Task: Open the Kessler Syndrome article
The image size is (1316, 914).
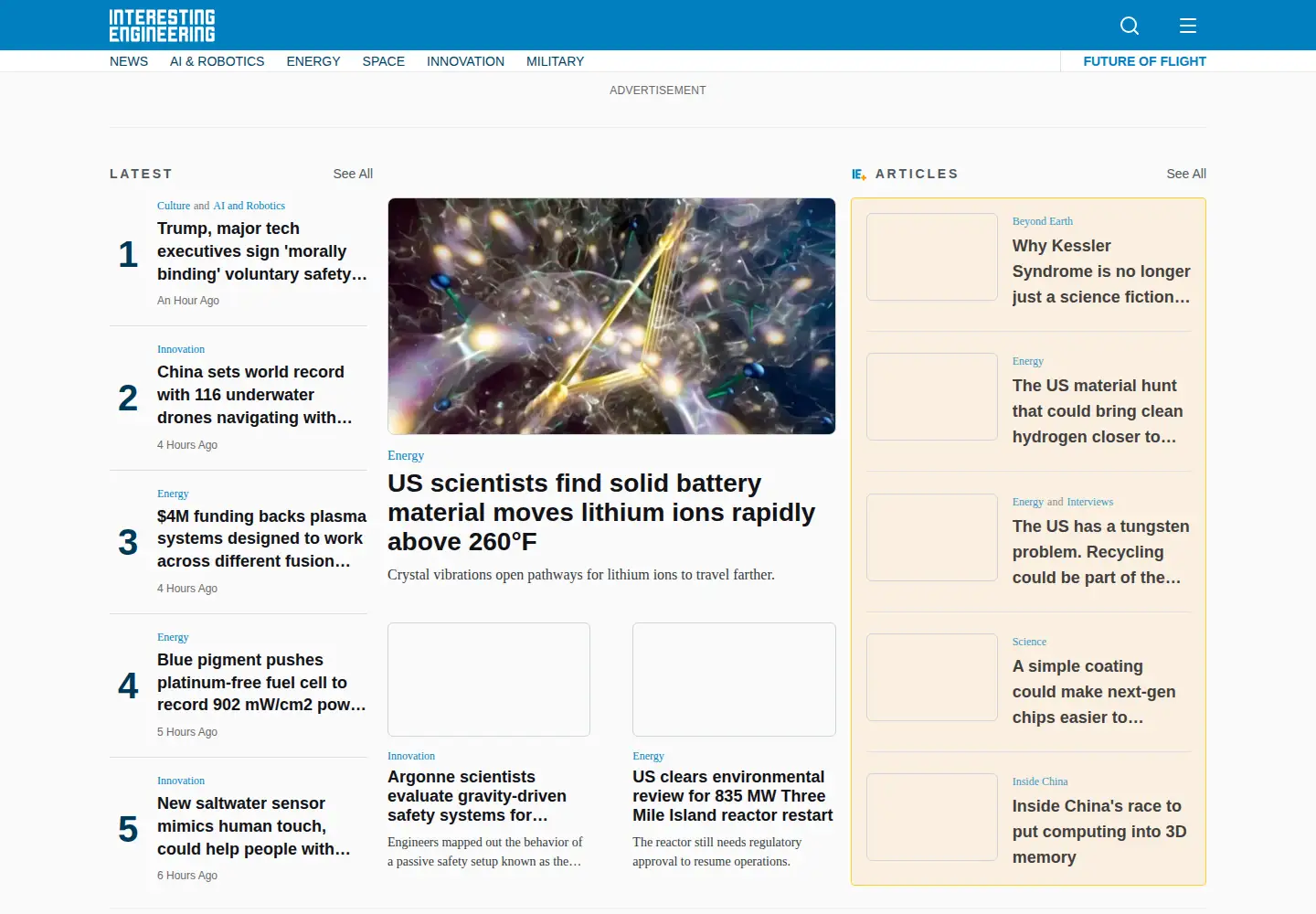Action: tap(1101, 271)
